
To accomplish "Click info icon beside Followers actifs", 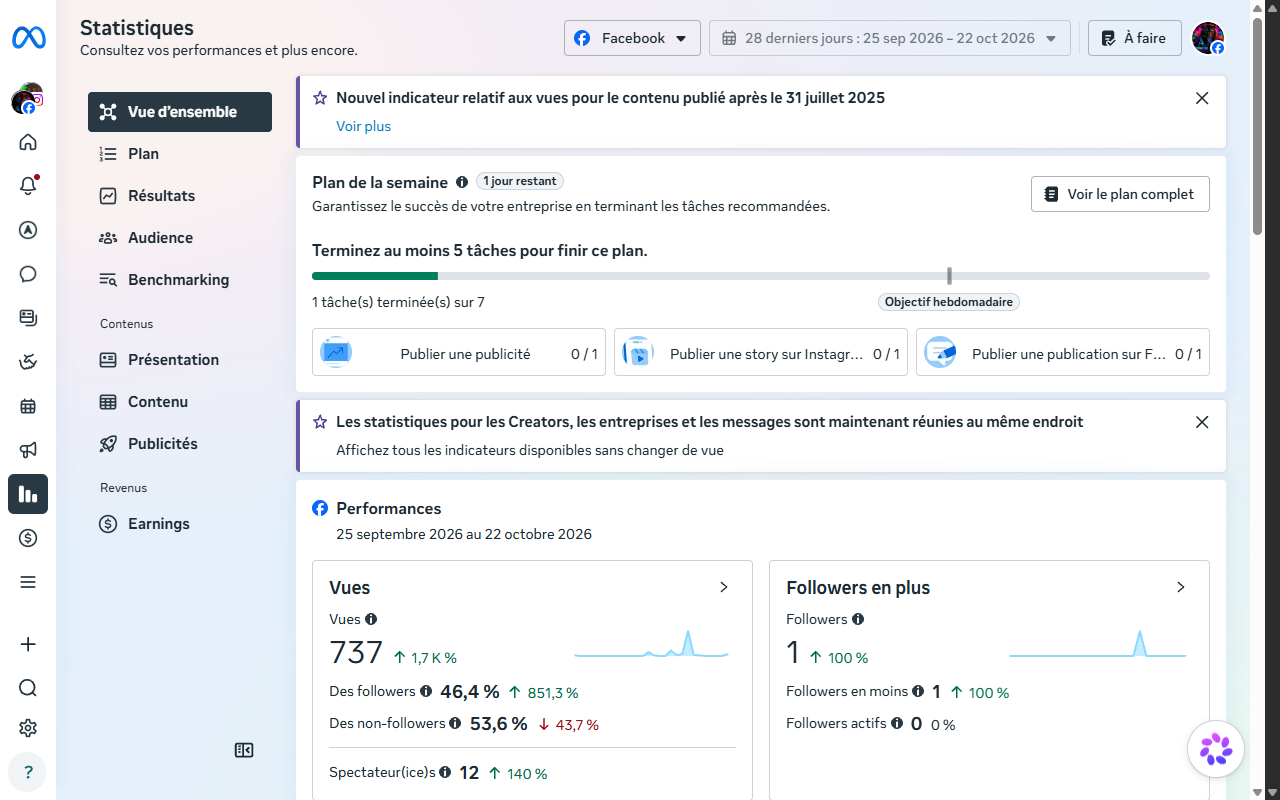I will pyautogui.click(x=897, y=723).
